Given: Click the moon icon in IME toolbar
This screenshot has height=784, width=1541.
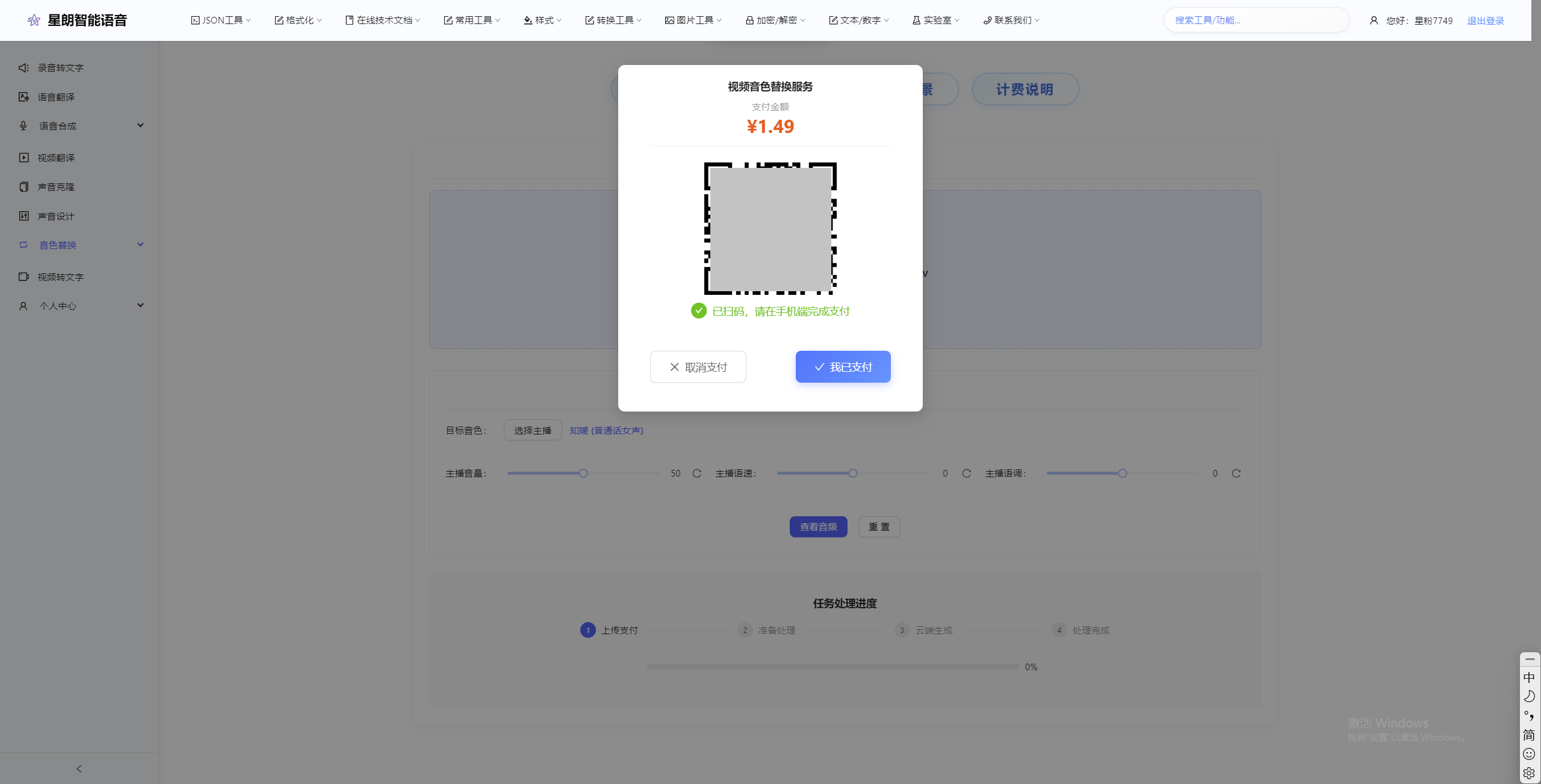Looking at the screenshot, I should point(1529,696).
